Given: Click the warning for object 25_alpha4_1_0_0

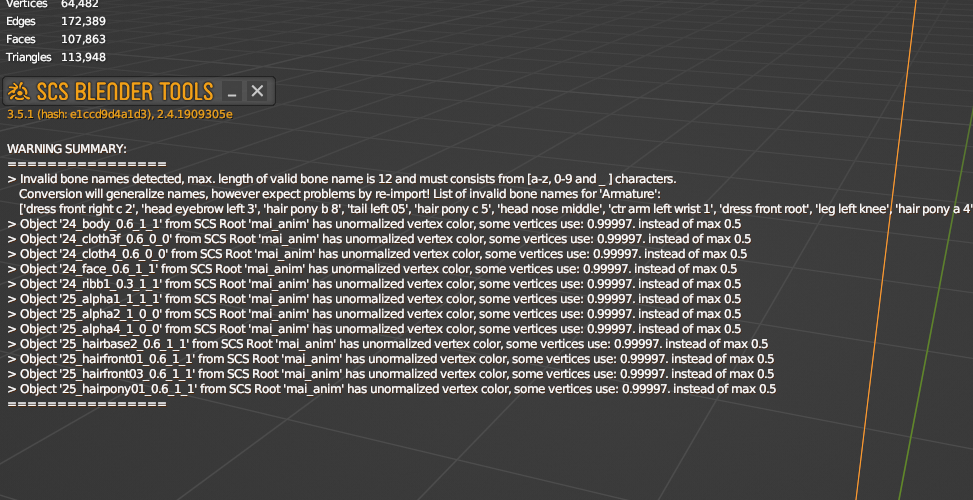Looking at the screenshot, I should pyautogui.click(x=374, y=328).
